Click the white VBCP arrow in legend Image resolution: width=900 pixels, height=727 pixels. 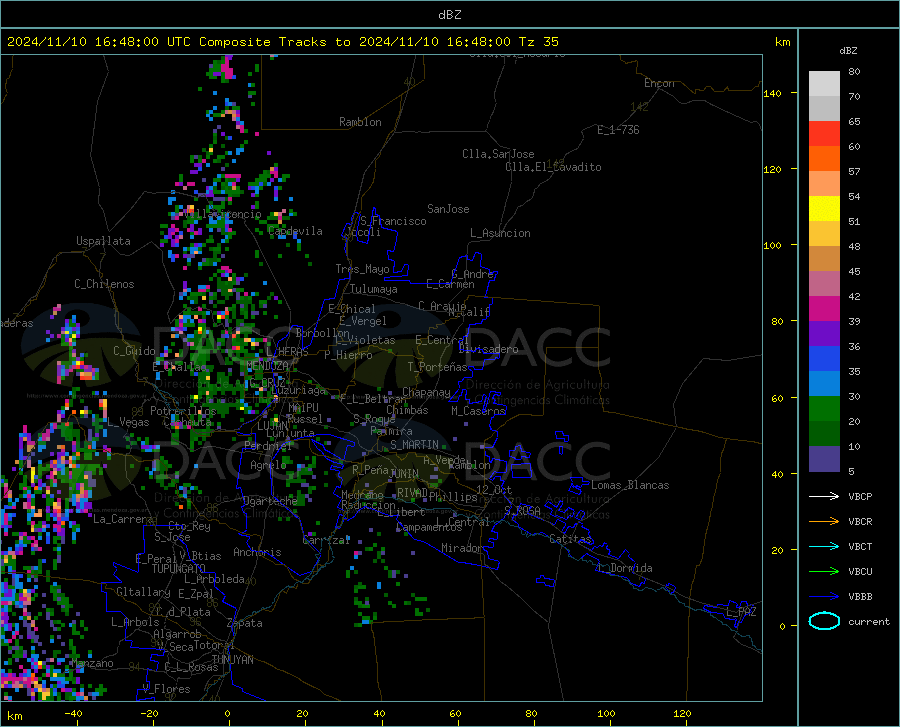(824, 496)
